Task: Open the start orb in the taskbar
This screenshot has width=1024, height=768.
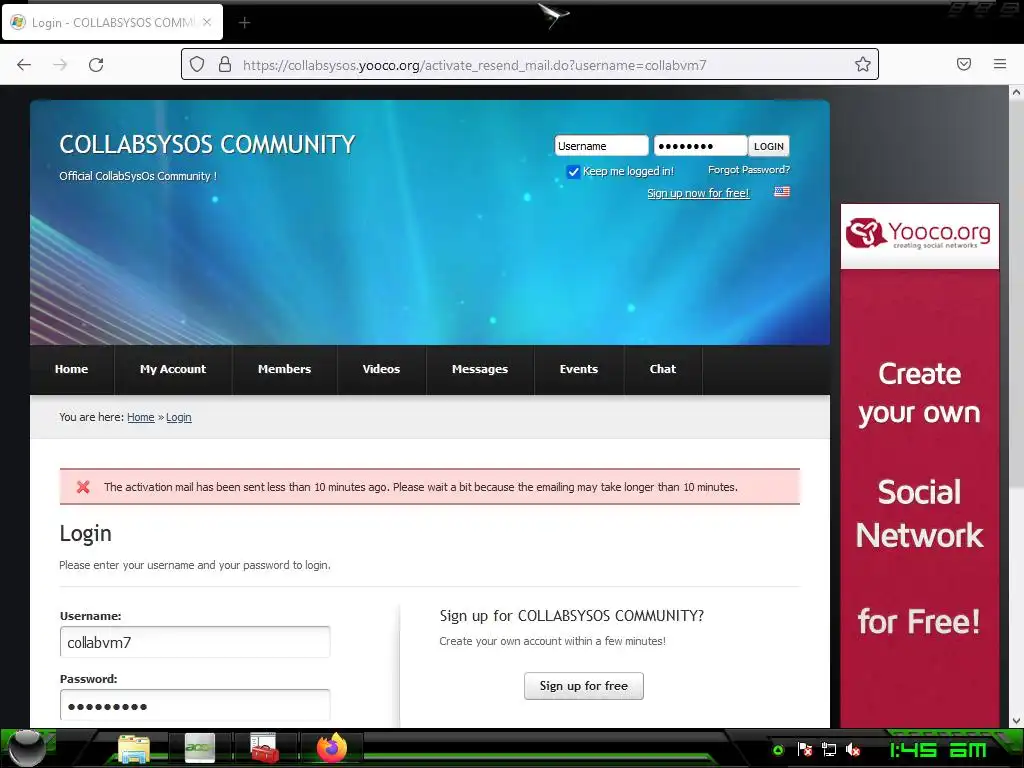Action: pyautogui.click(x=26, y=748)
